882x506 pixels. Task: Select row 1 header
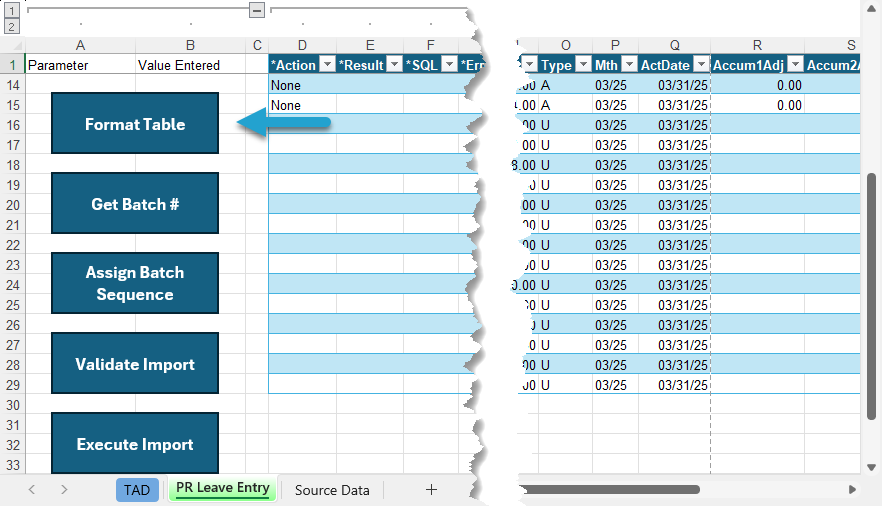tap(12, 65)
